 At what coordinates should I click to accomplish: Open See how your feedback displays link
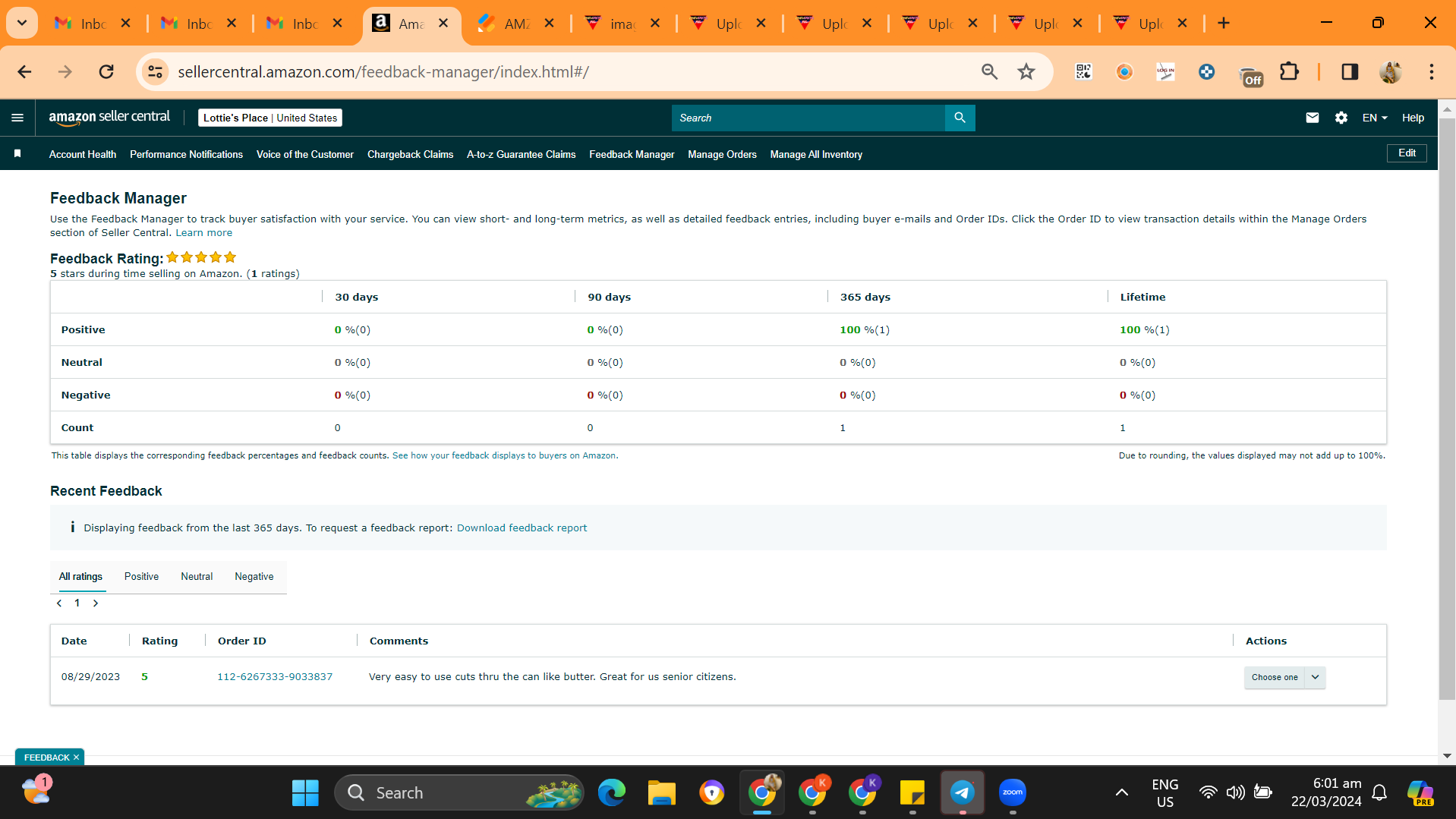pos(504,455)
